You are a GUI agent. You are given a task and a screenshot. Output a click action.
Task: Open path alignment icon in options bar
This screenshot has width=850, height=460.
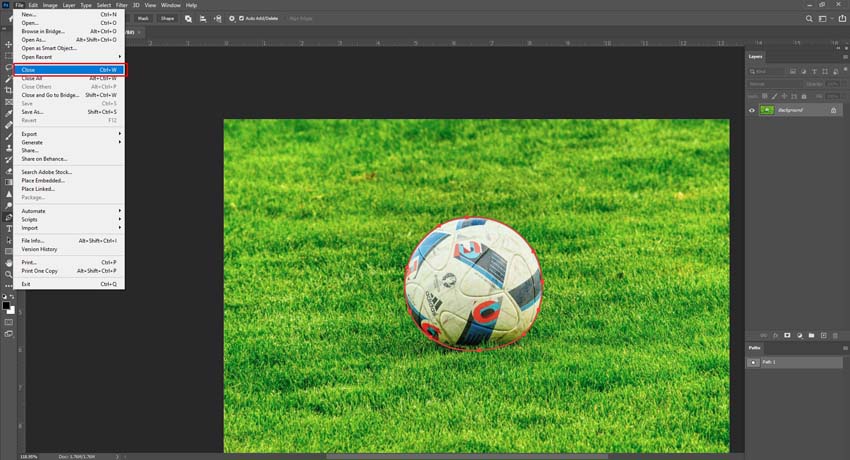point(203,18)
